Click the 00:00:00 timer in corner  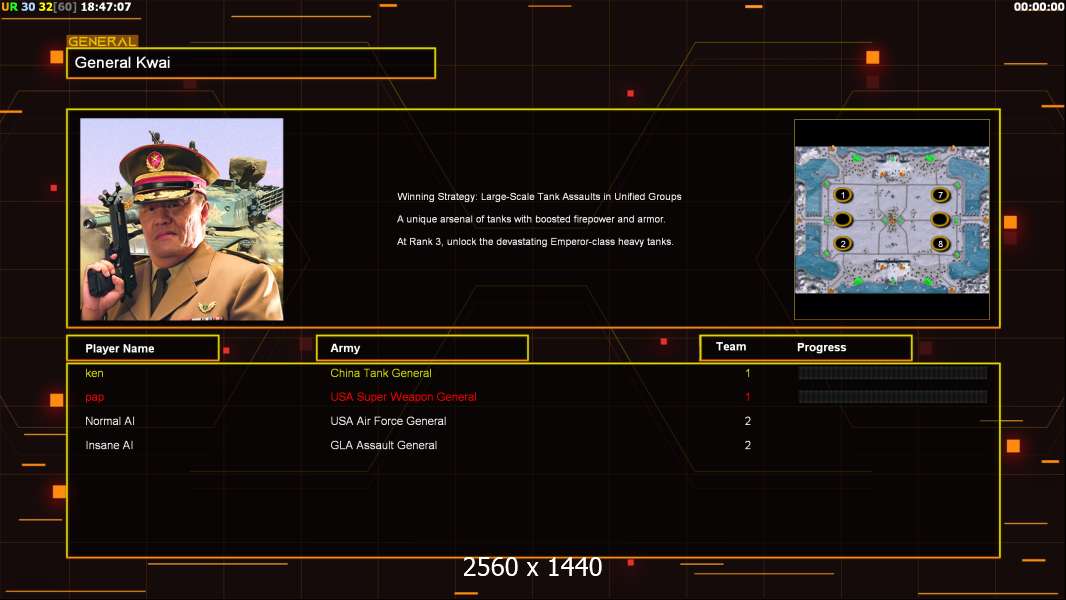point(1038,7)
